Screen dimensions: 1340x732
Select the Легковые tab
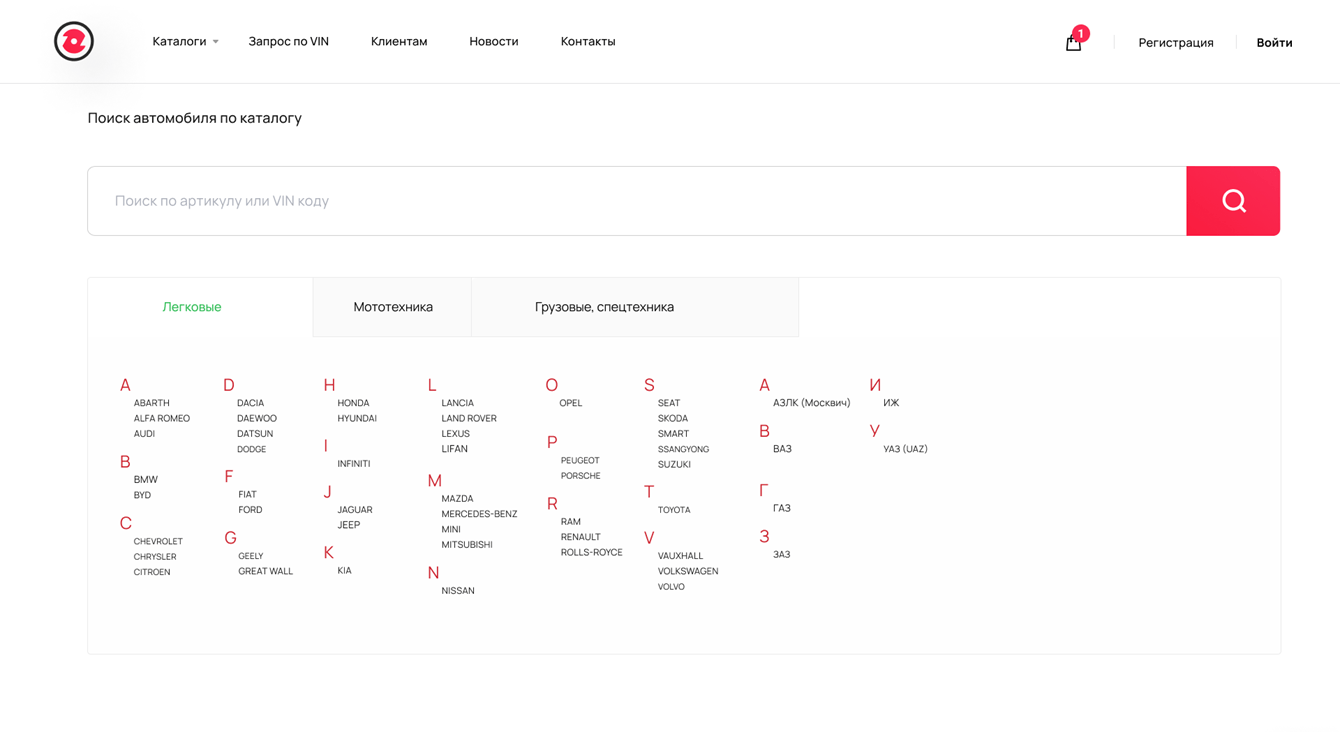(192, 307)
